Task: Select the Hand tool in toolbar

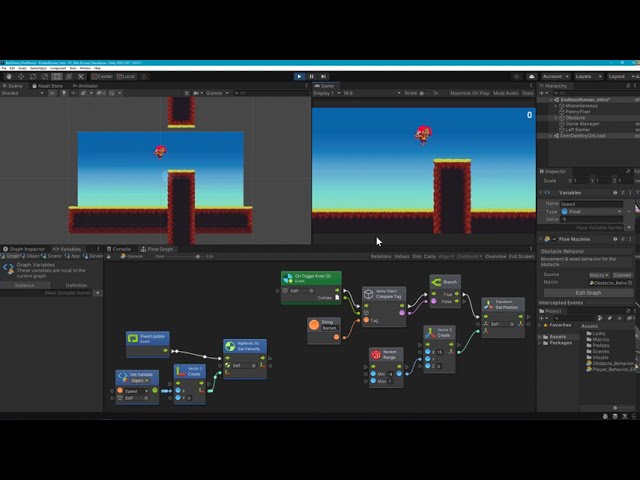Action: [x=9, y=76]
